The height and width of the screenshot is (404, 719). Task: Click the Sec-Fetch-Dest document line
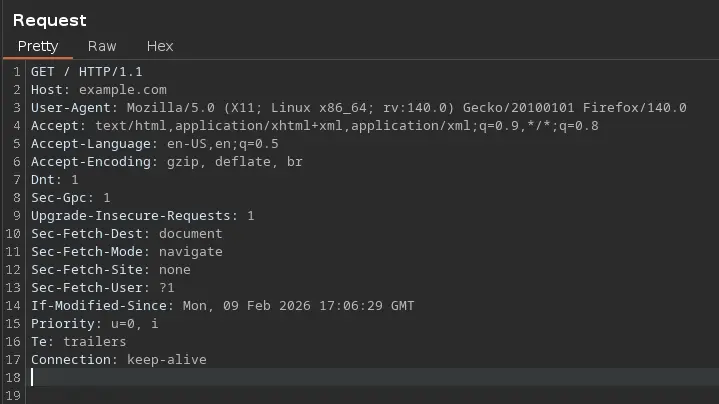tap(126, 234)
